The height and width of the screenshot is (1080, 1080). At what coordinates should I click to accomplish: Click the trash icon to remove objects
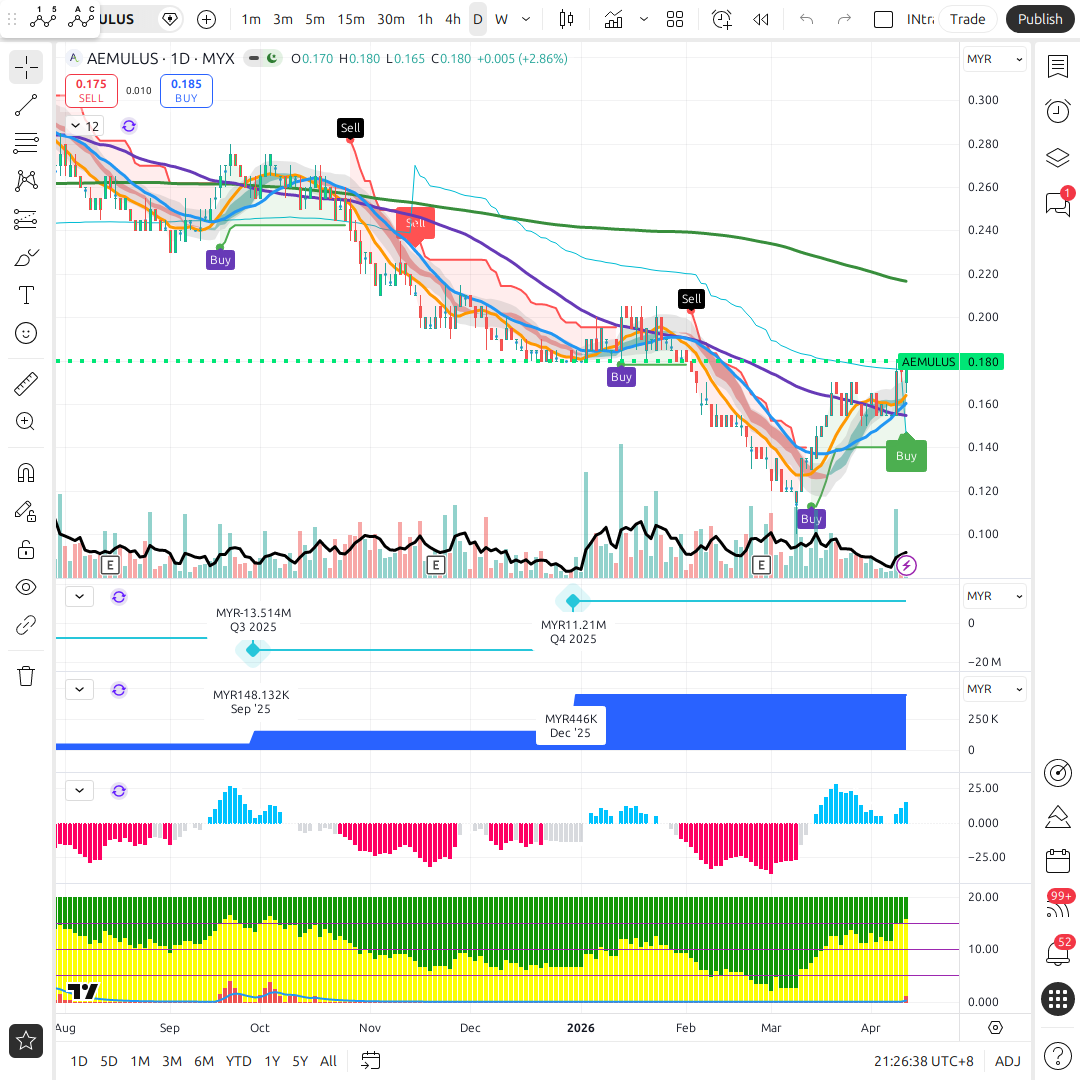[26, 676]
